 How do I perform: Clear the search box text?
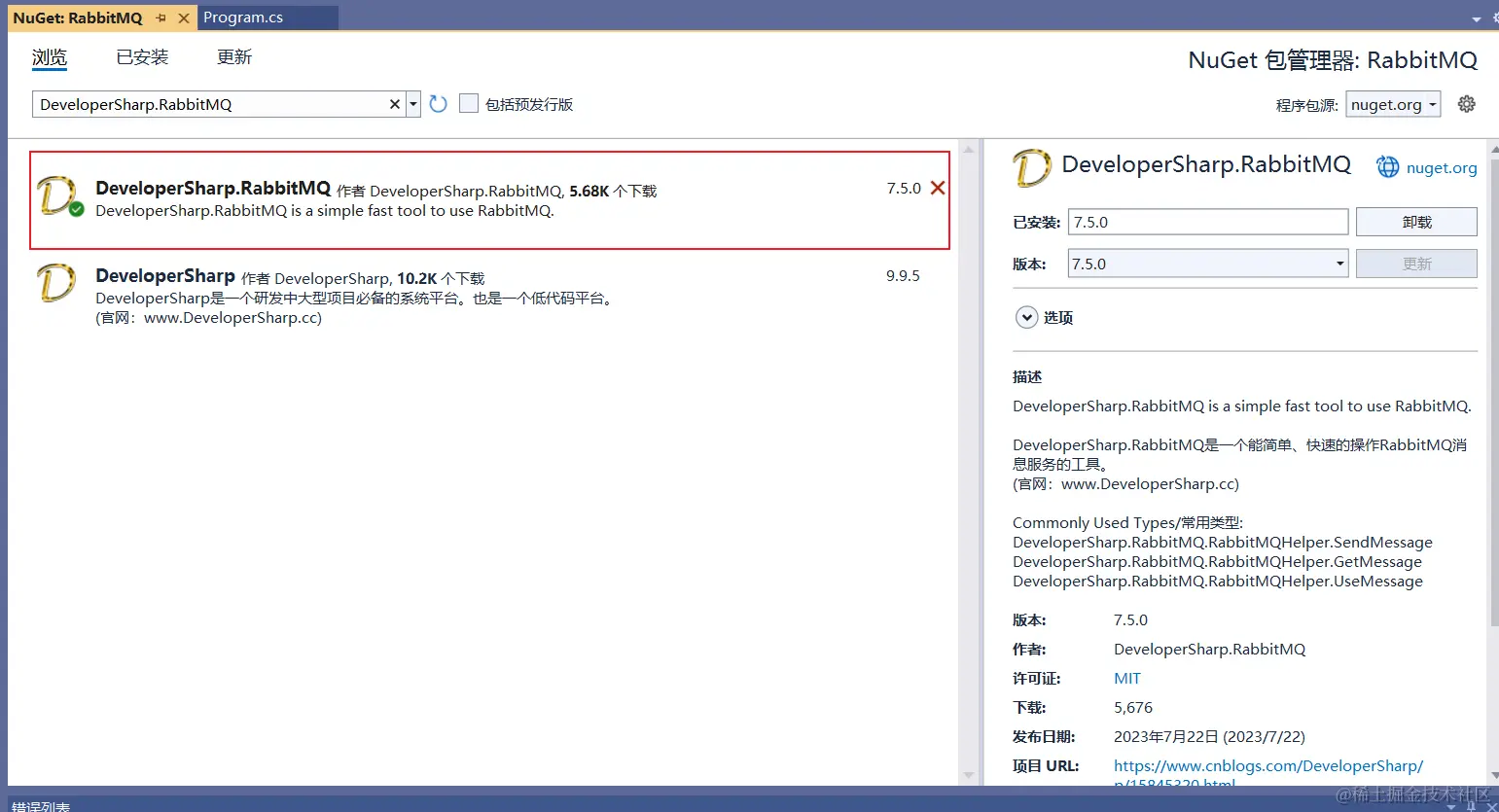coord(395,104)
